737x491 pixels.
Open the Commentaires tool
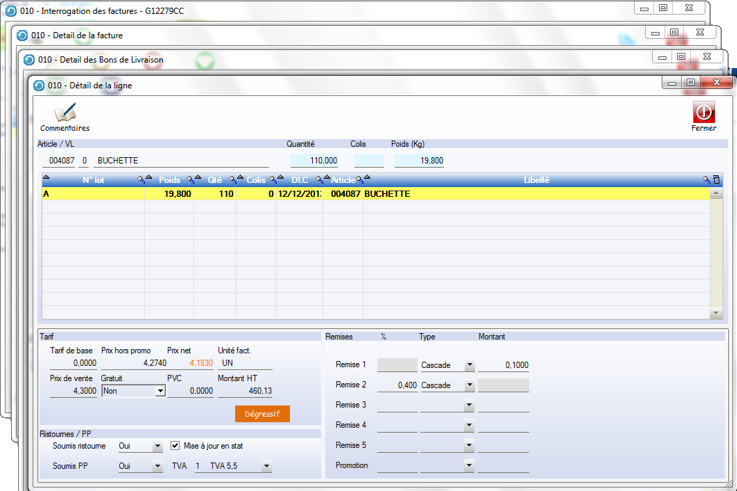click(x=64, y=117)
